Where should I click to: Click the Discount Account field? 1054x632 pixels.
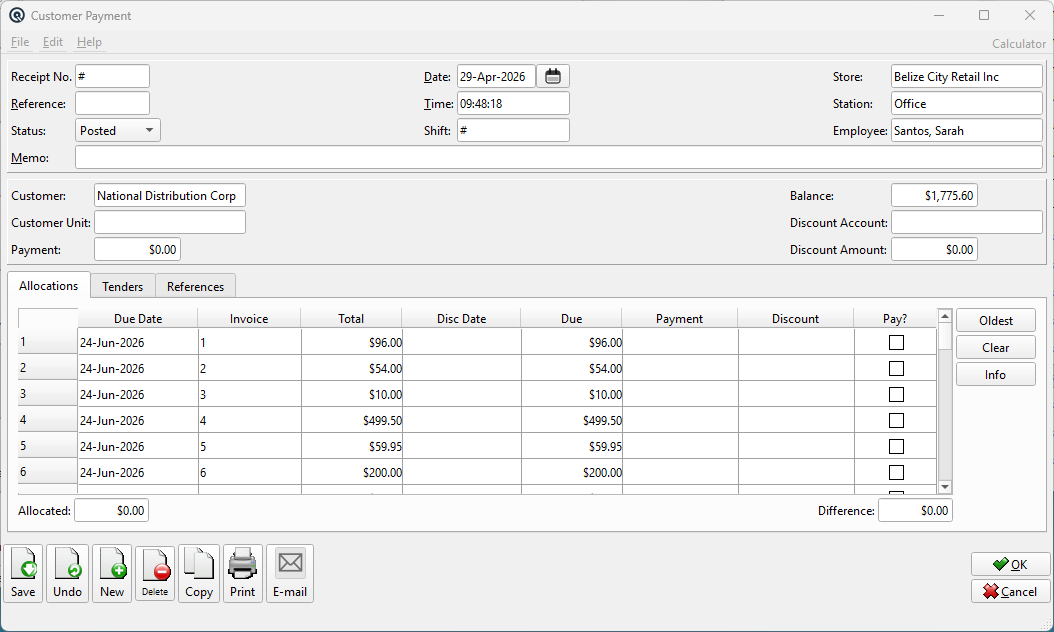click(x=967, y=223)
